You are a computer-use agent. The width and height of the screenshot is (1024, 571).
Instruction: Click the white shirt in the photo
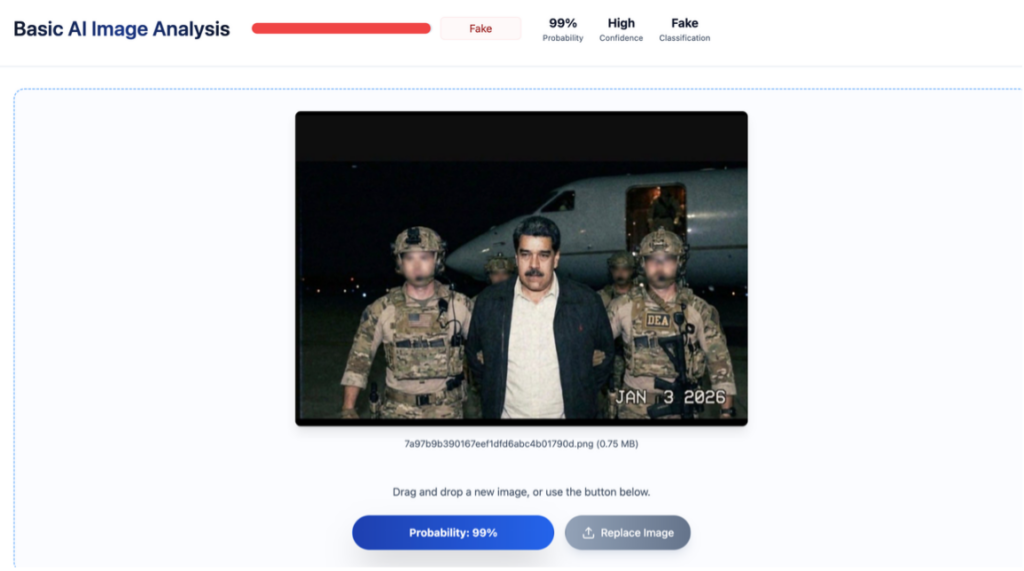(x=533, y=350)
